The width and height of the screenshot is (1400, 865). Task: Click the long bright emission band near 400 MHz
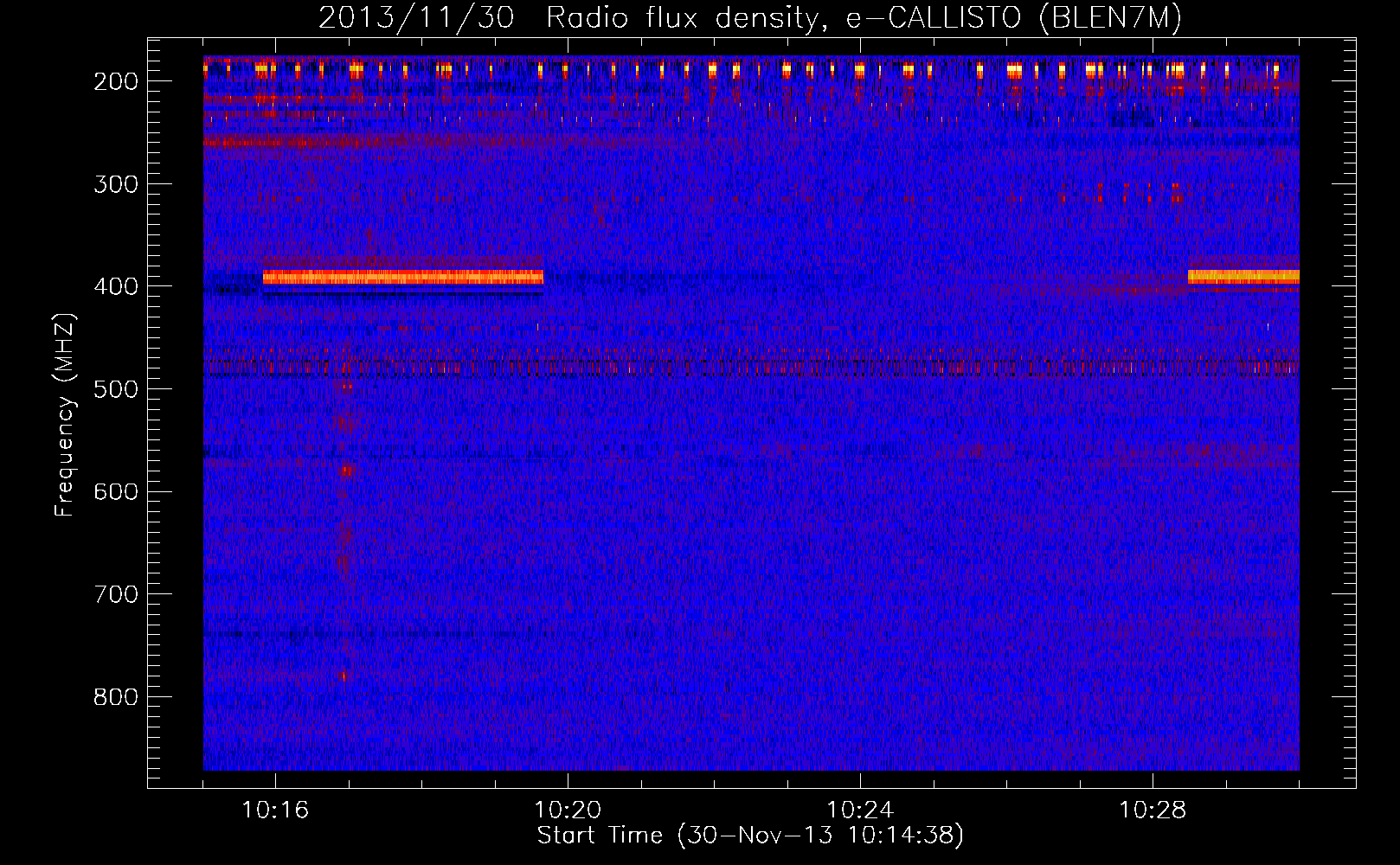[403, 277]
